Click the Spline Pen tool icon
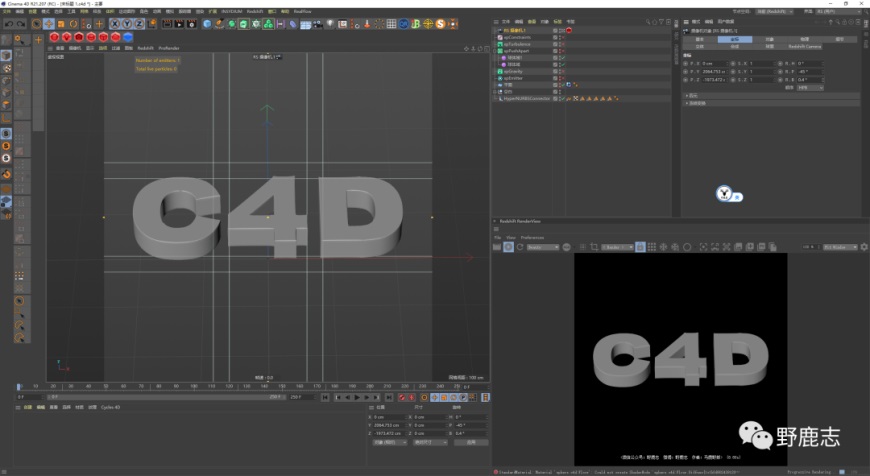Image resolution: width=870 pixels, height=476 pixels. tap(219, 24)
